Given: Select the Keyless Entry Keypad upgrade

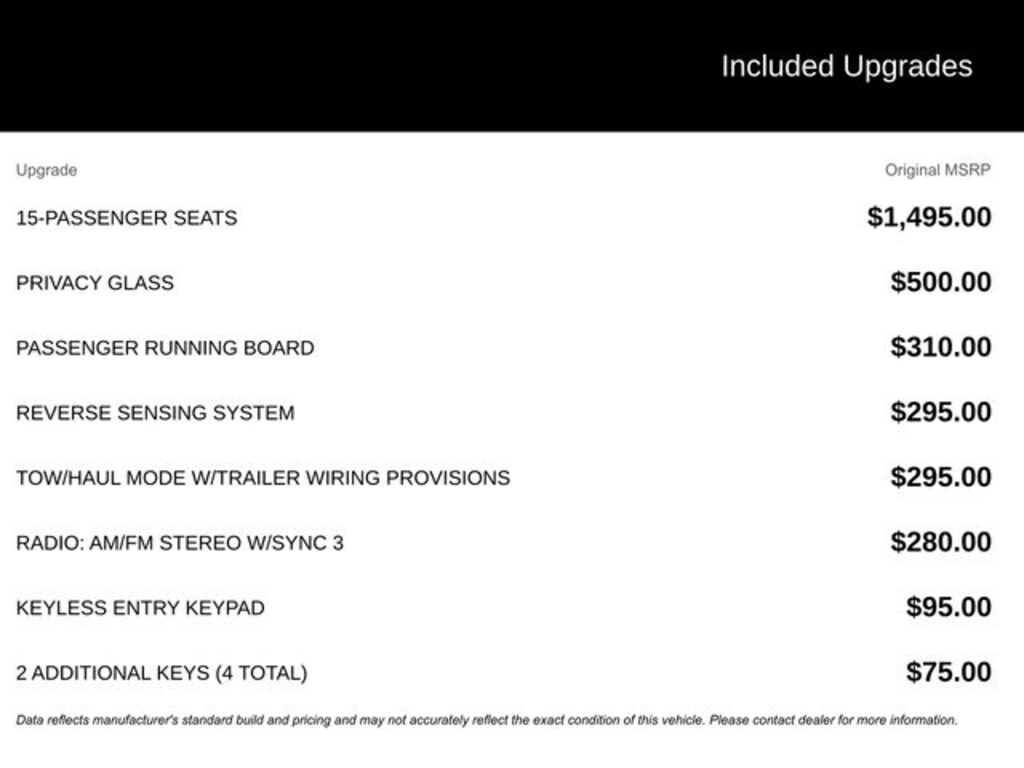Looking at the screenshot, I should pyautogui.click(x=140, y=608).
